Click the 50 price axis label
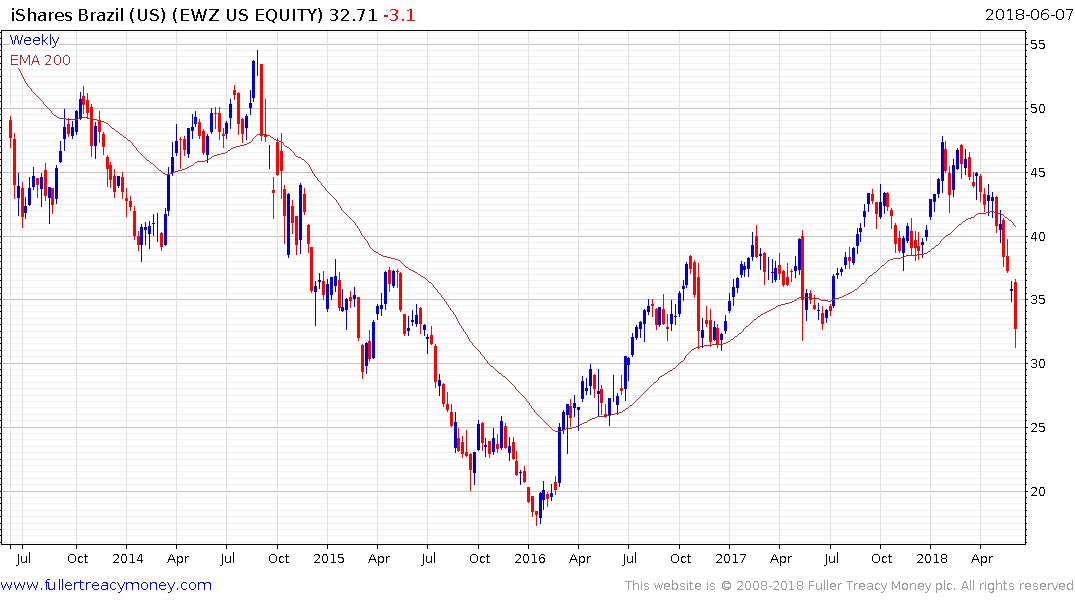Image resolution: width=1075 pixels, height=600 pixels. click(1038, 108)
